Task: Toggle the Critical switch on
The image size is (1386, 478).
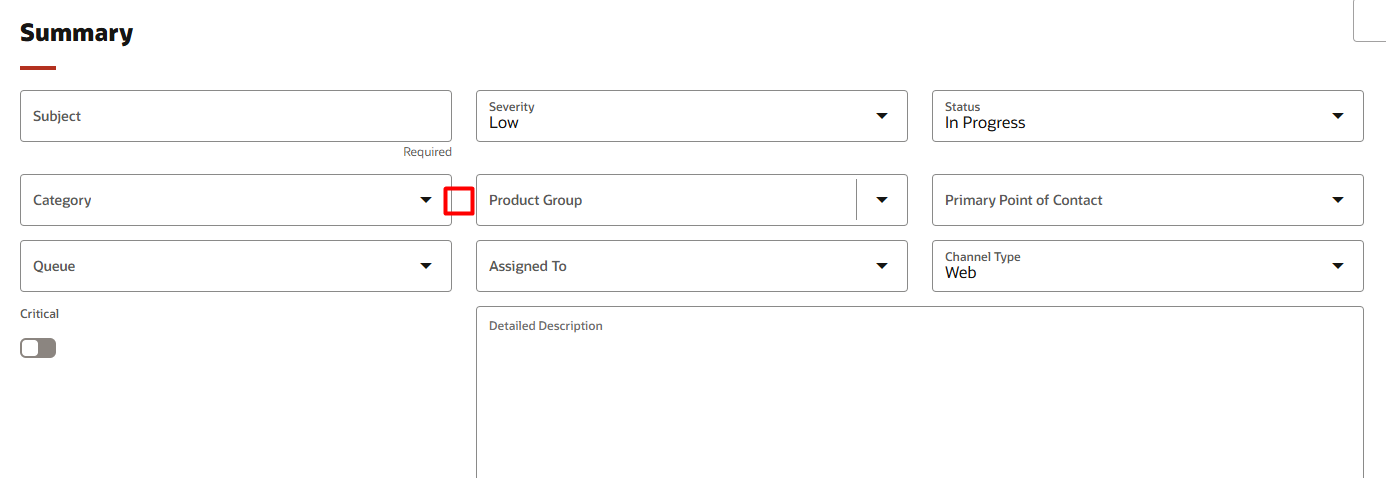Action: (38, 348)
